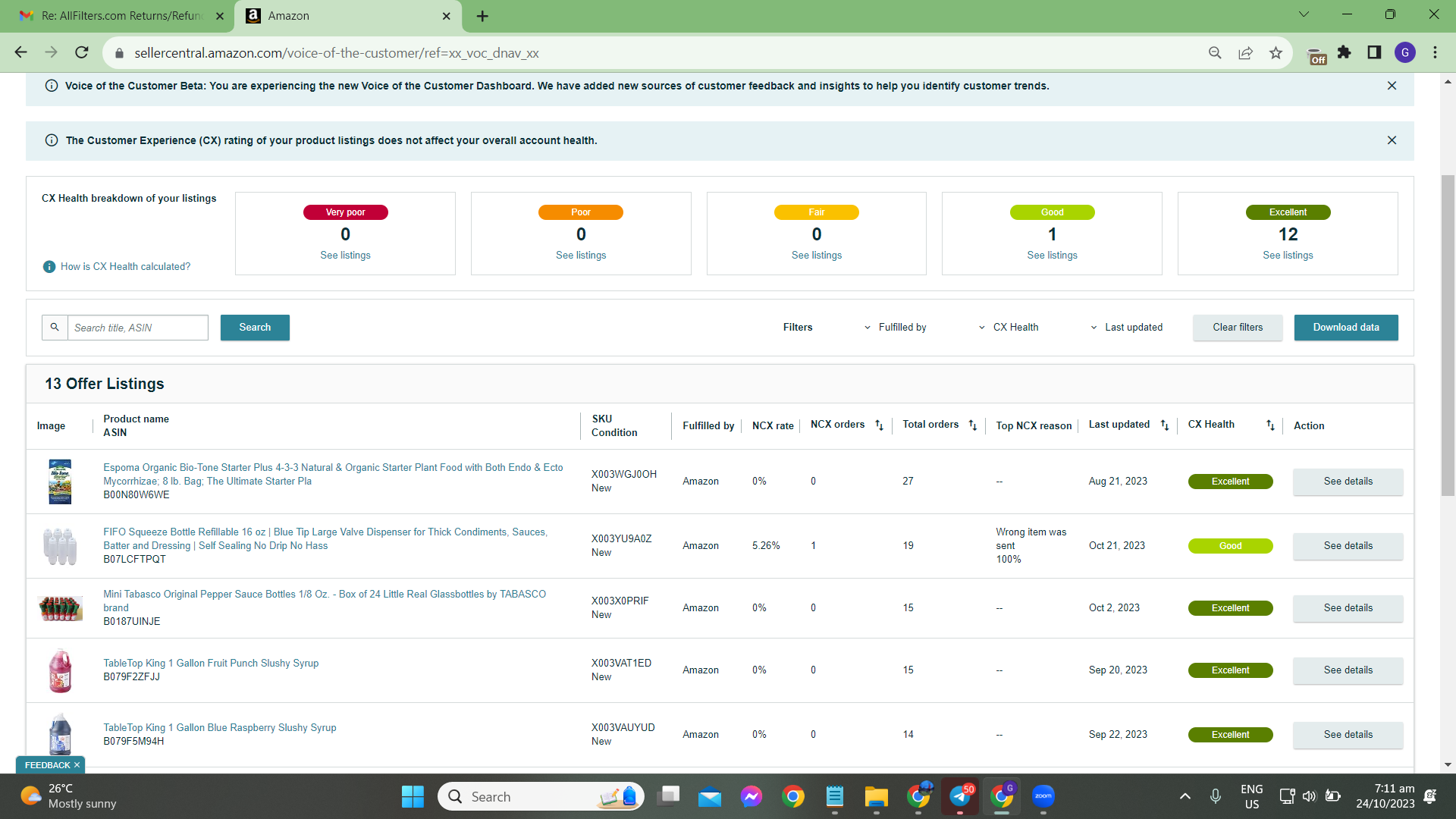Viewport: 1456px width, 819px height.
Task: Open the Zoom app in the taskbar
Action: pyautogui.click(x=1043, y=796)
